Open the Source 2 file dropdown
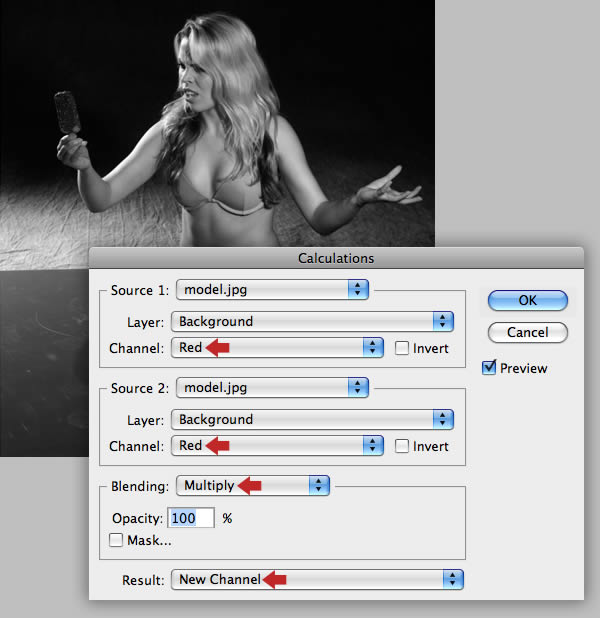Image resolution: width=600 pixels, height=618 pixels. 272,387
